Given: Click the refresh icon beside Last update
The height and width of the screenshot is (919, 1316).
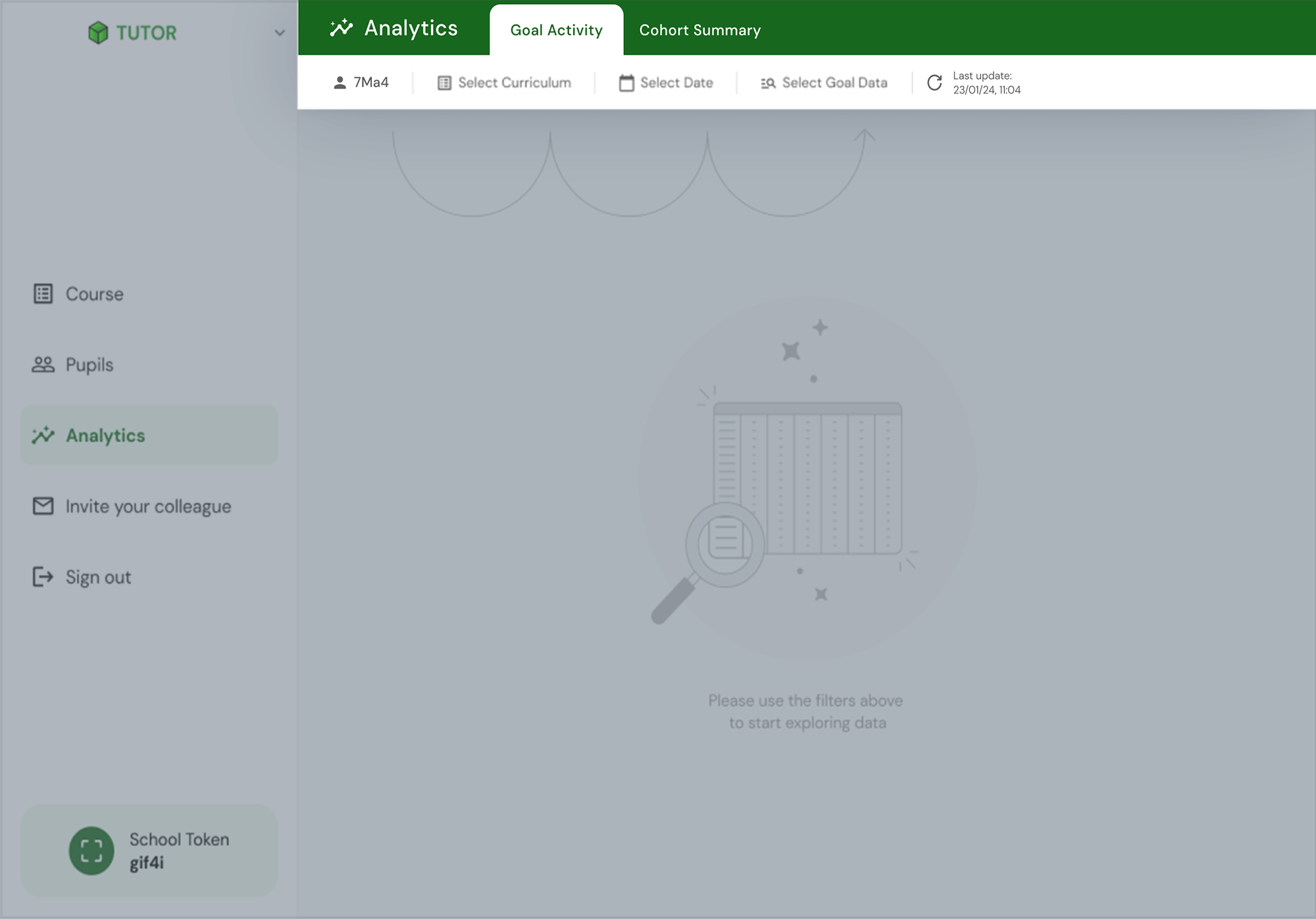Looking at the screenshot, I should (934, 83).
